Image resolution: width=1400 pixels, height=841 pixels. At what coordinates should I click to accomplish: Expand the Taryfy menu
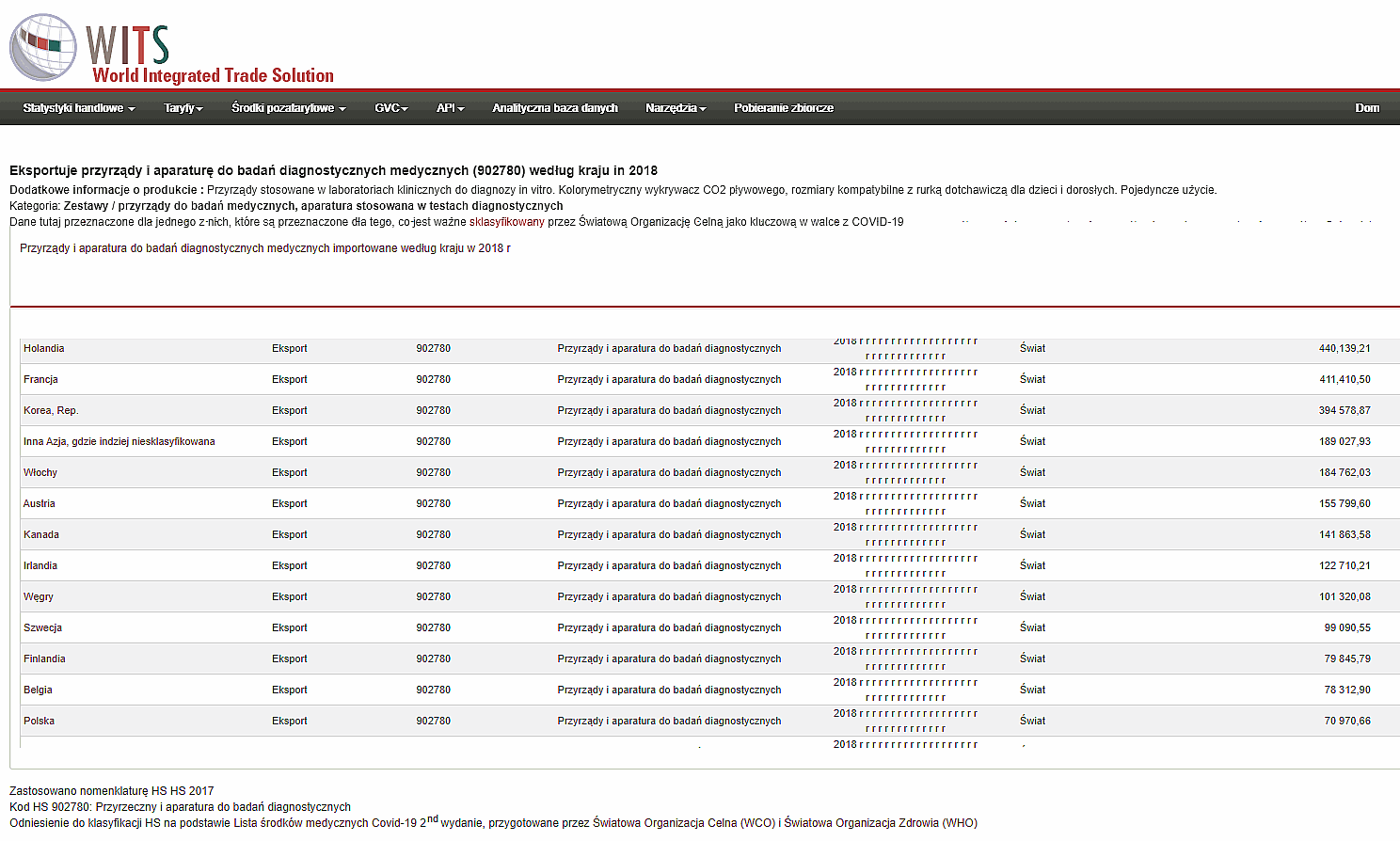183,108
